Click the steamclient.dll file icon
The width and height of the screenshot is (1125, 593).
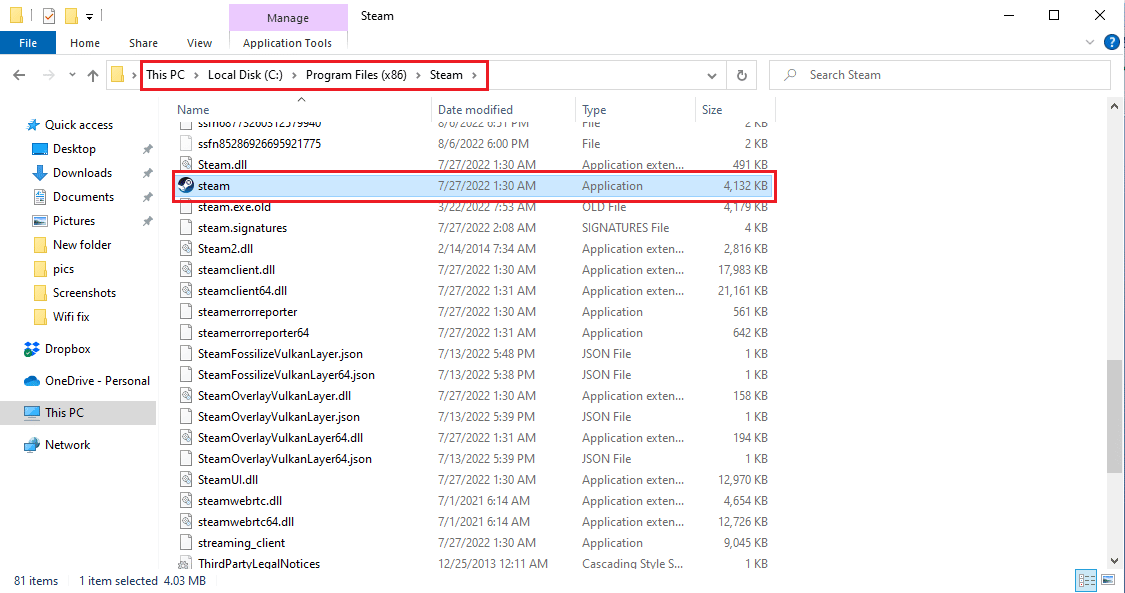186,270
